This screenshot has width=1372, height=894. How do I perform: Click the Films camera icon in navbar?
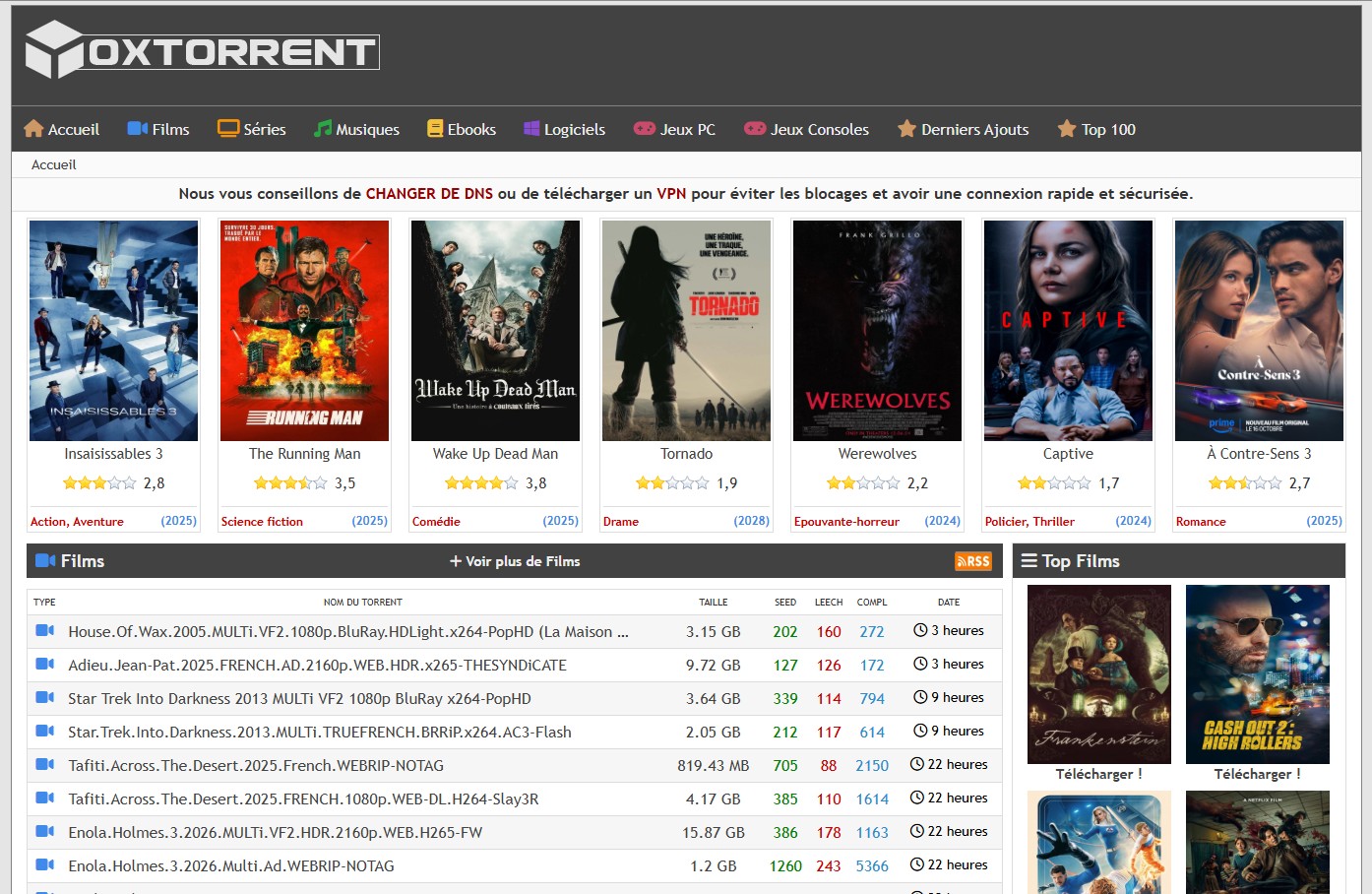138,129
